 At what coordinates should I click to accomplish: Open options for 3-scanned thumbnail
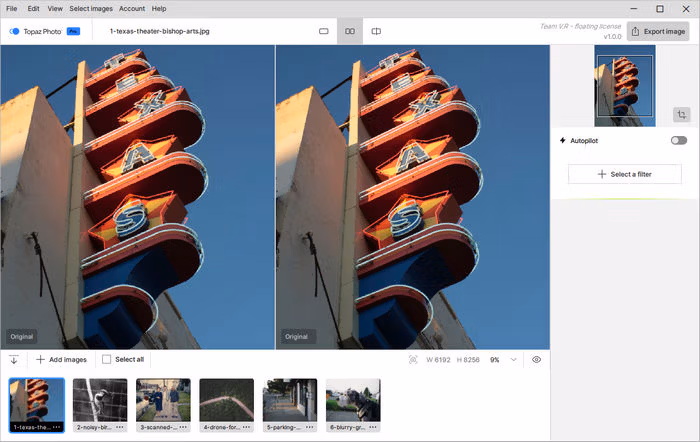(183, 427)
